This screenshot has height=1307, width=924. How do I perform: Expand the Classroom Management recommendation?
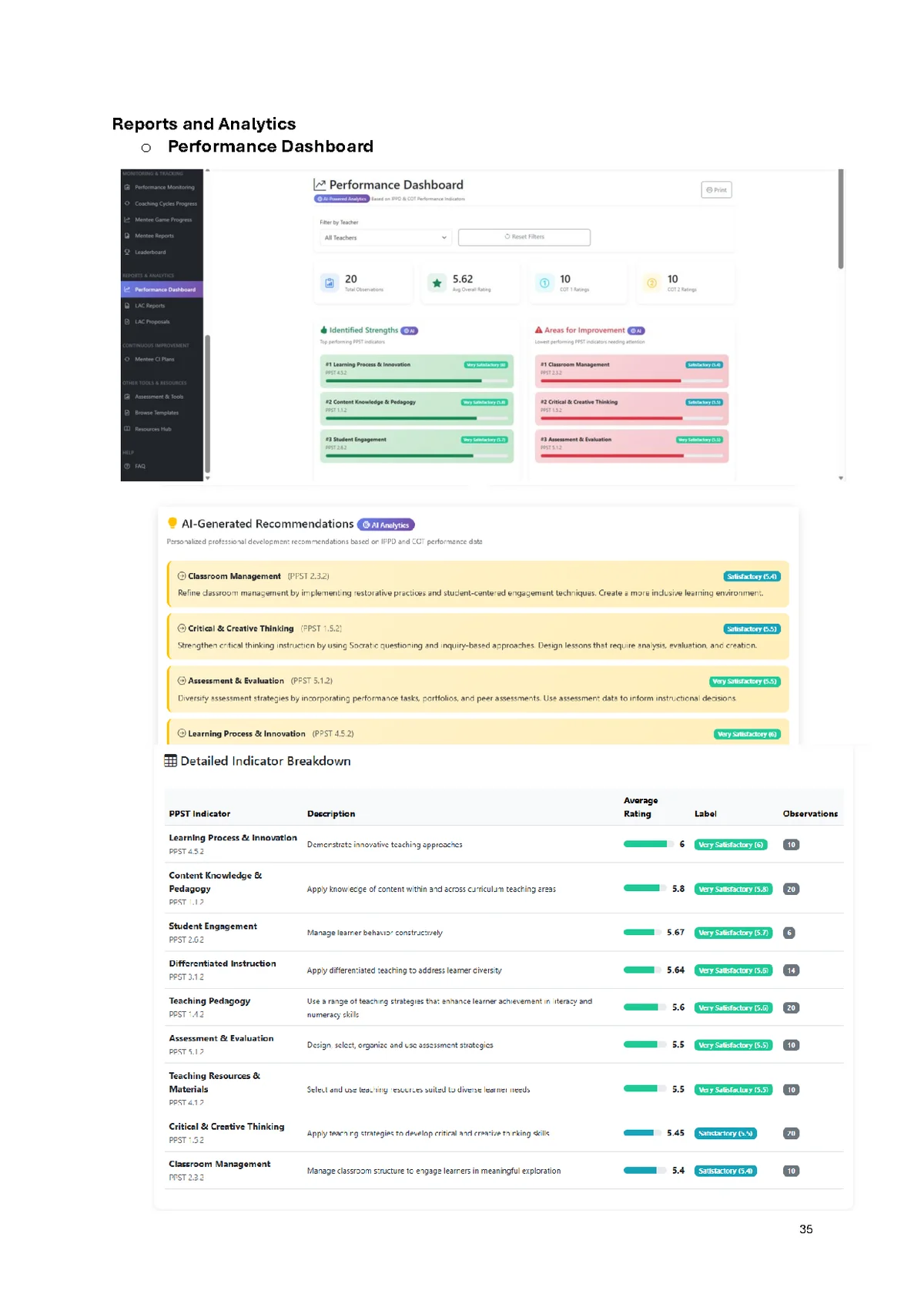pos(182,576)
